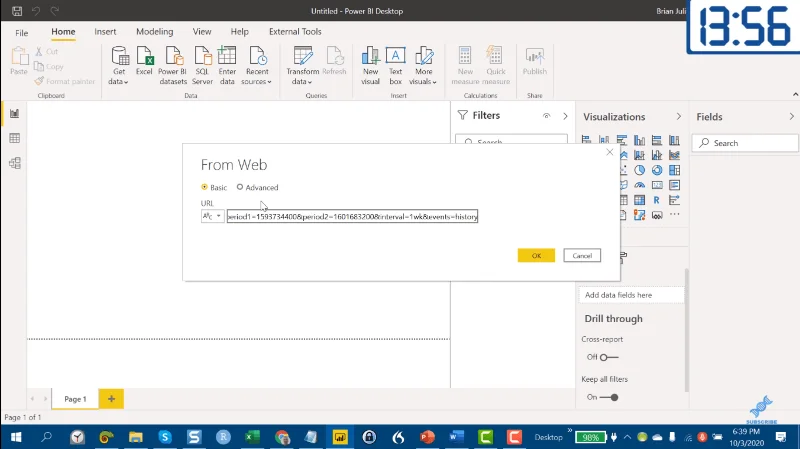Open more visualizations ellipsis menu
This screenshot has width=800, height=449.
point(674,215)
